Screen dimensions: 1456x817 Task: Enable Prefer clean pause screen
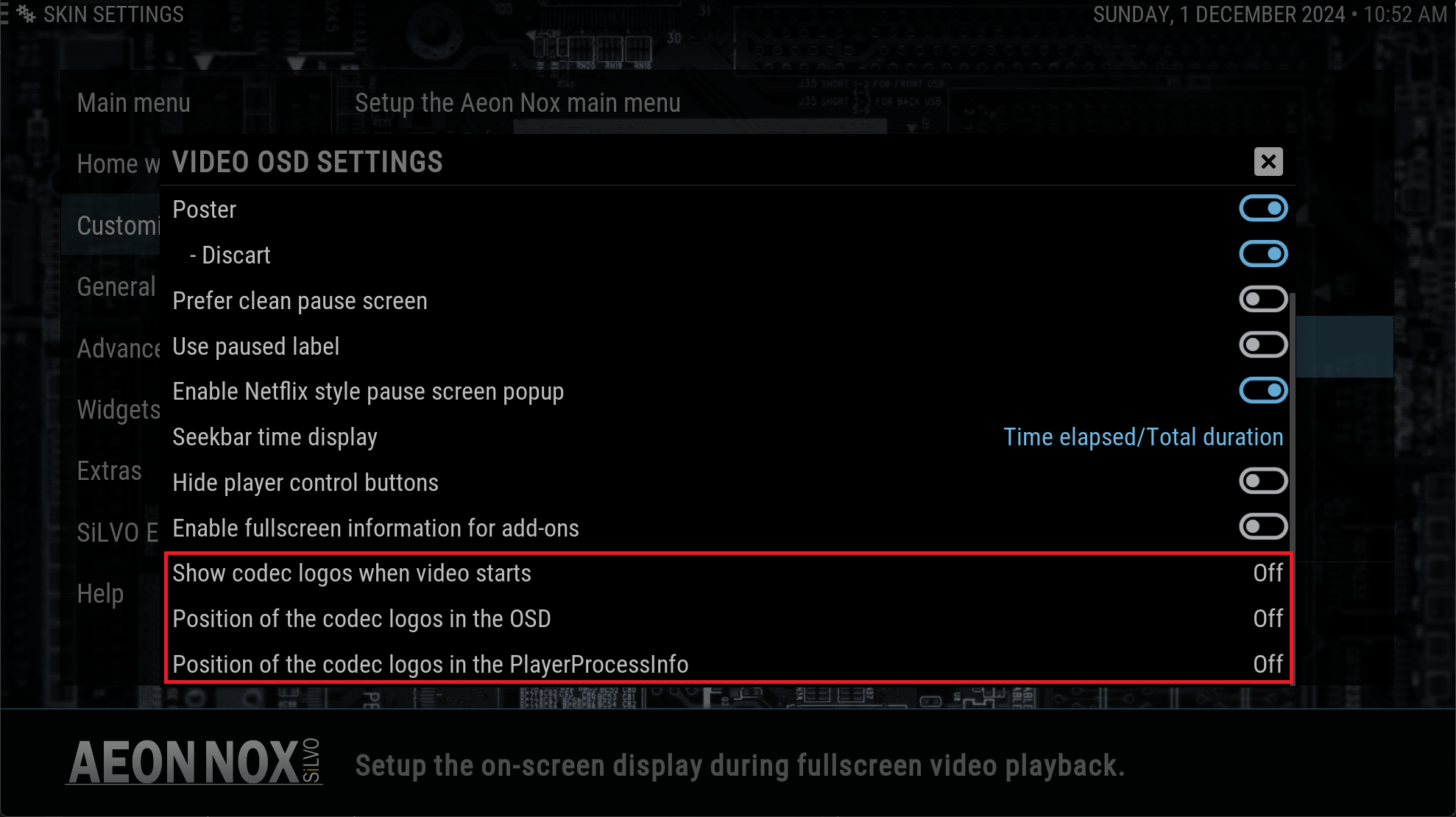coord(1263,300)
